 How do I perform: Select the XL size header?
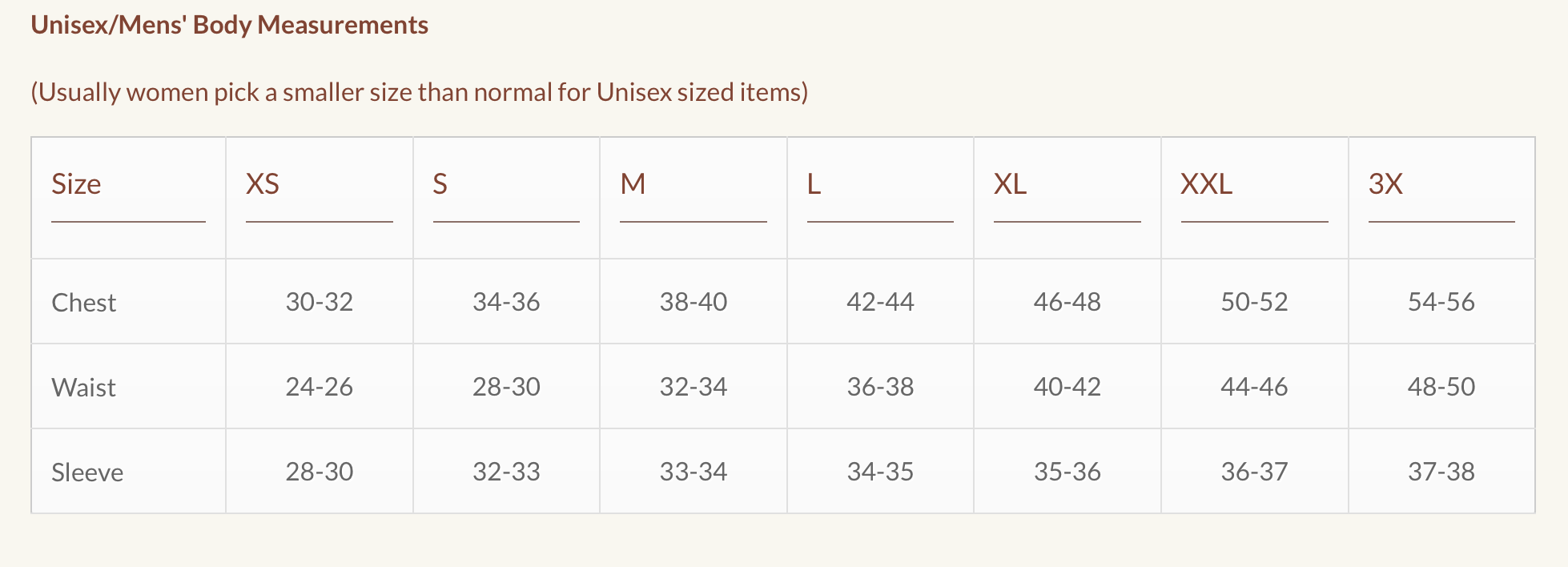pyautogui.click(x=1010, y=184)
